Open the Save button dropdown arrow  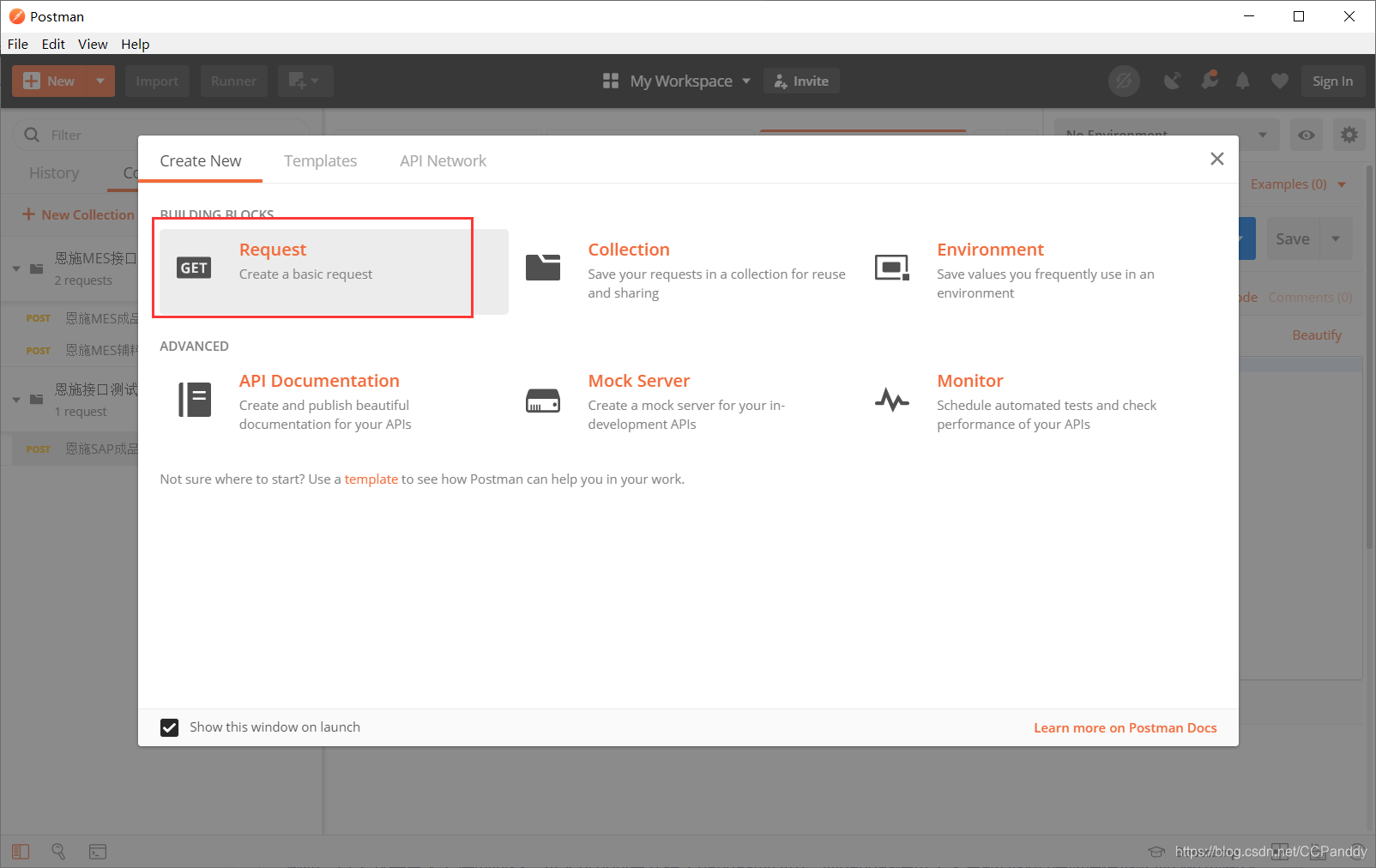pos(1336,238)
